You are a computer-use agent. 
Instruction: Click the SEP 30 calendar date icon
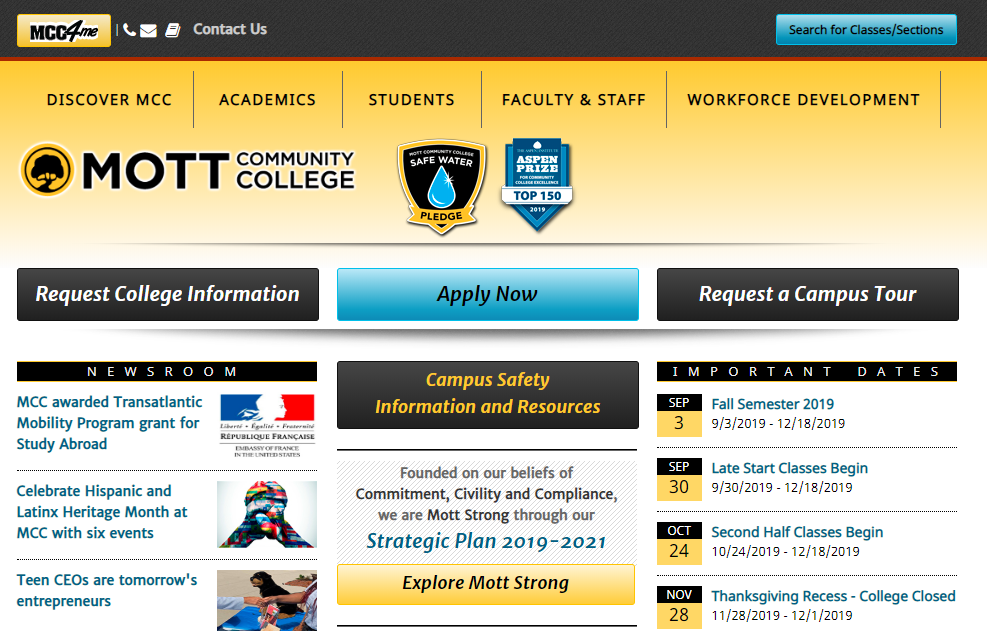click(x=679, y=479)
